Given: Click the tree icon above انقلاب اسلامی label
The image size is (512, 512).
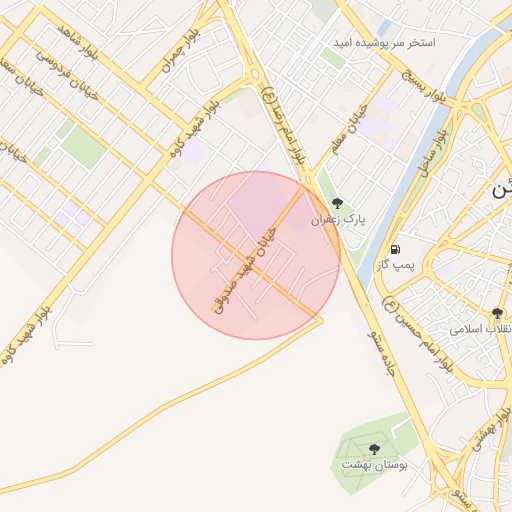Looking at the screenshot, I should click(x=497, y=313).
